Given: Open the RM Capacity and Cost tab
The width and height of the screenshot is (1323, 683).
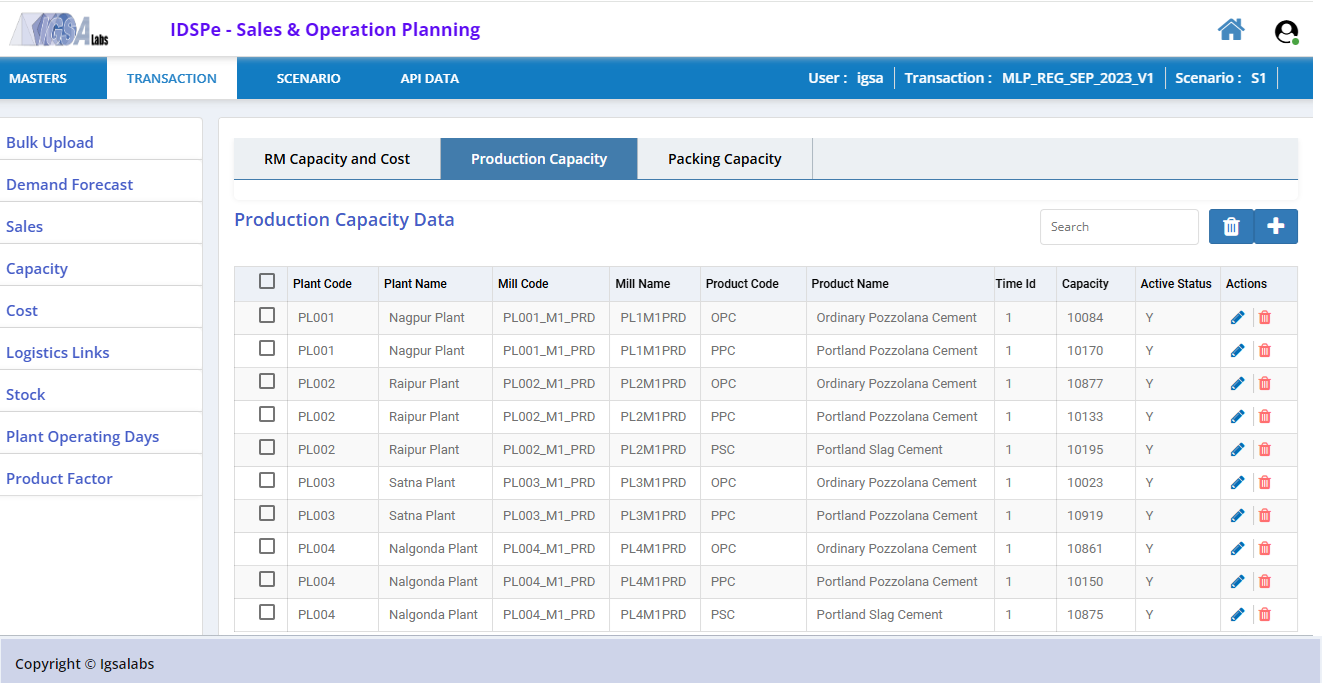Looking at the screenshot, I should coord(337,159).
